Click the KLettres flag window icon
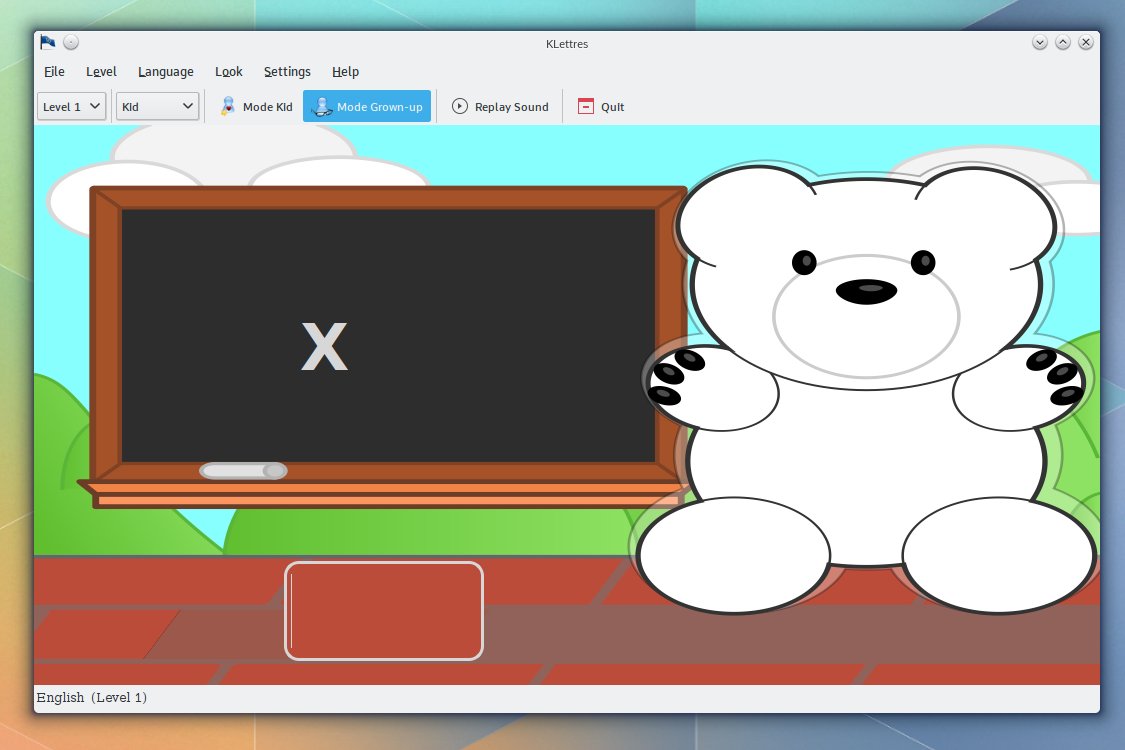The image size is (1125, 750). [x=48, y=42]
